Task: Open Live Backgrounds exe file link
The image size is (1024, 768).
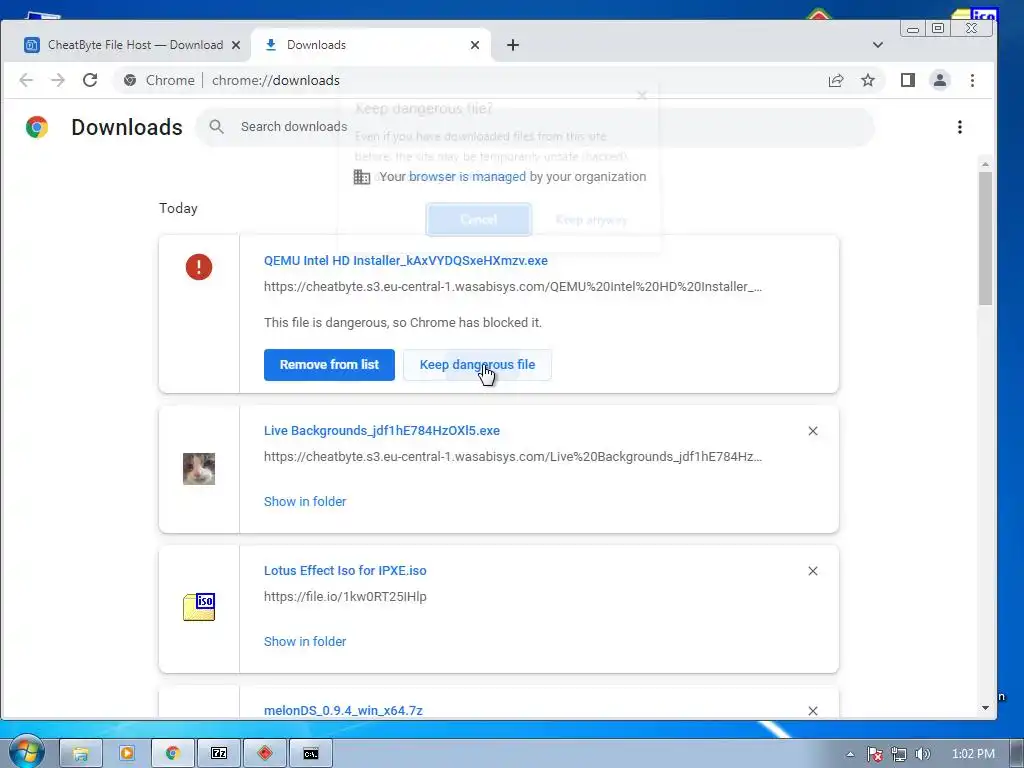Action: pos(382,431)
